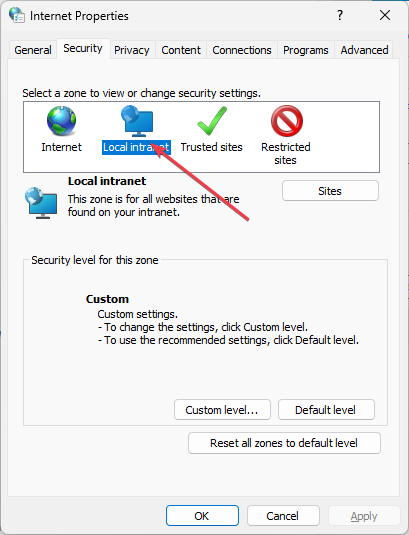Image resolution: width=409 pixels, height=535 pixels.
Task: Select the Local intranet zone icon
Action: coord(137,121)
